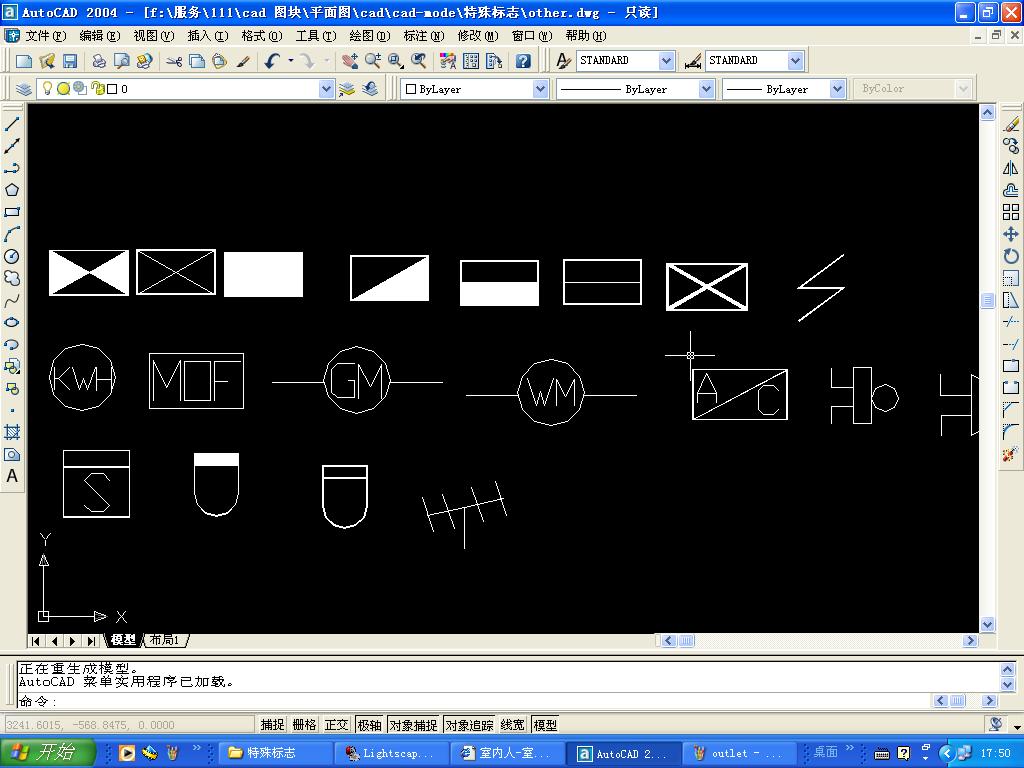Open the Layer Properties Manager icon

pyautogui.click(x=24, y=89)
